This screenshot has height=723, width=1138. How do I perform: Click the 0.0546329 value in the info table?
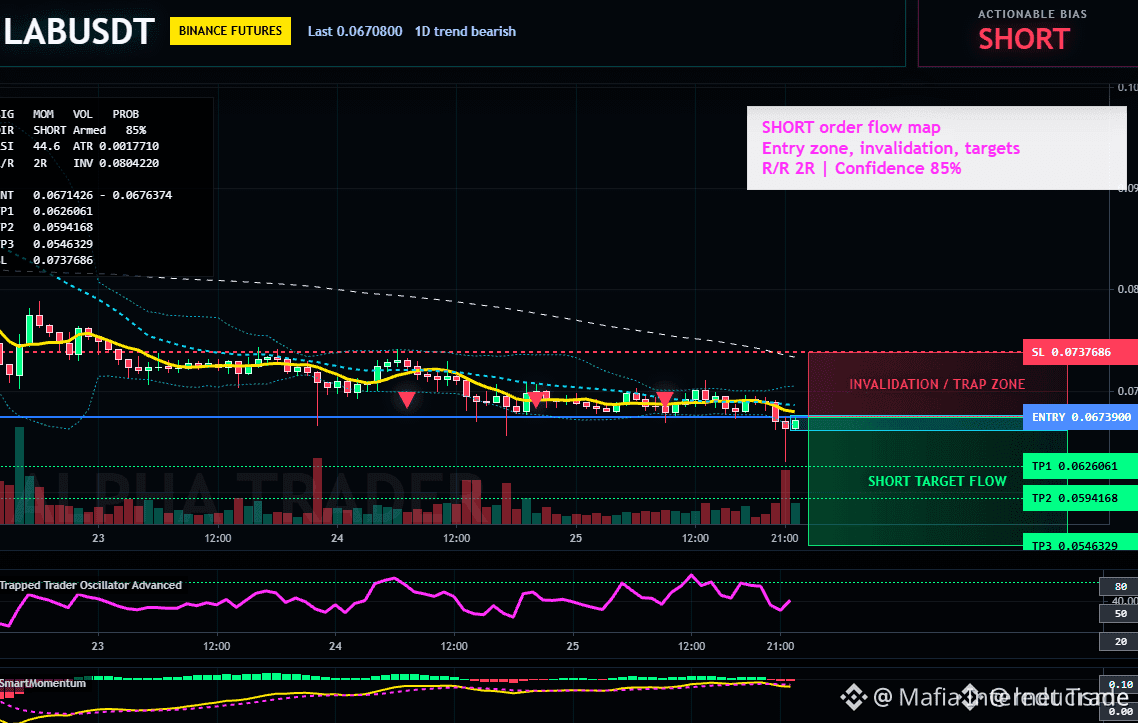coord(63,244)
